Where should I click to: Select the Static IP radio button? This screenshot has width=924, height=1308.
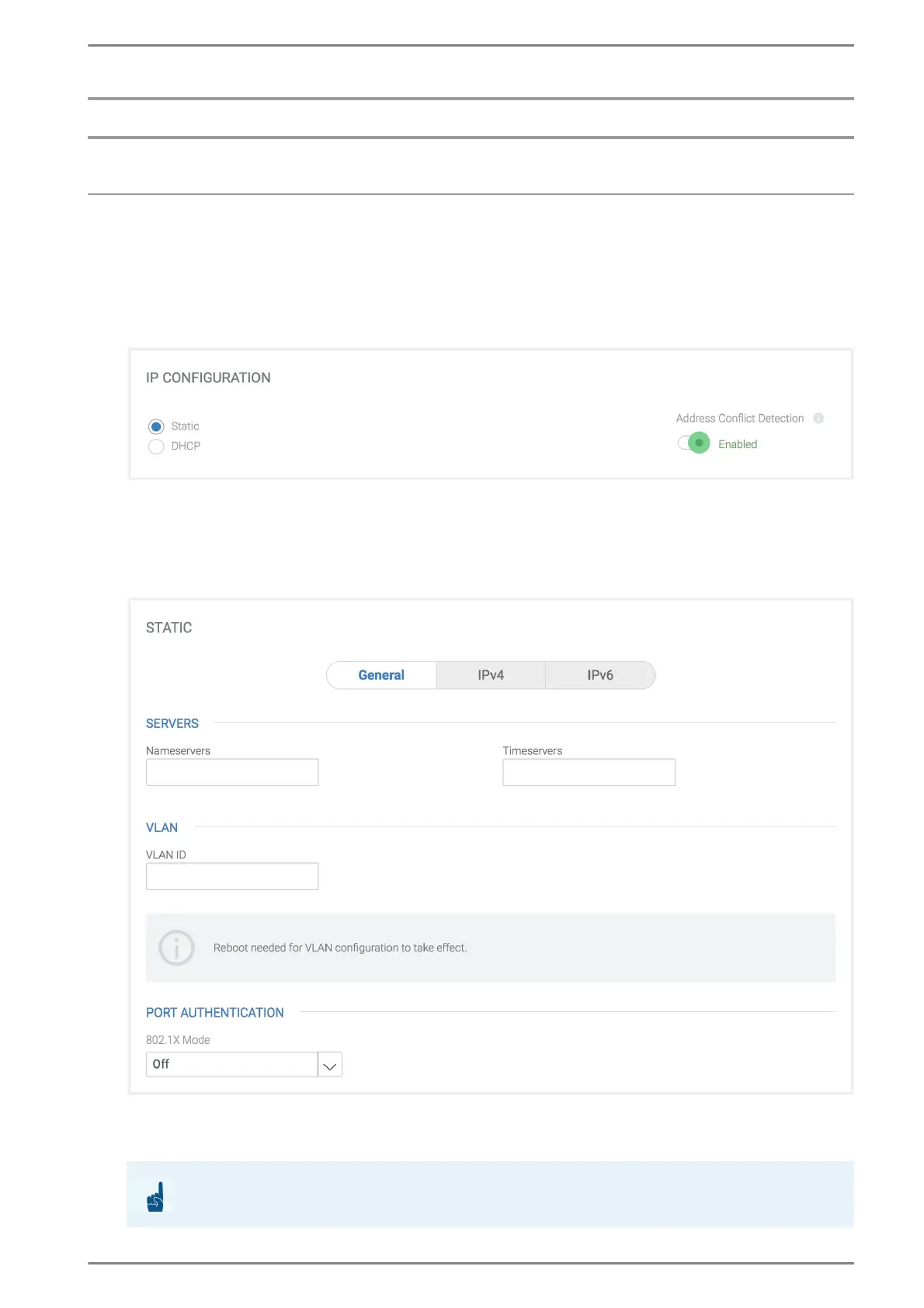pyautogui.click(x=156, y=426)
